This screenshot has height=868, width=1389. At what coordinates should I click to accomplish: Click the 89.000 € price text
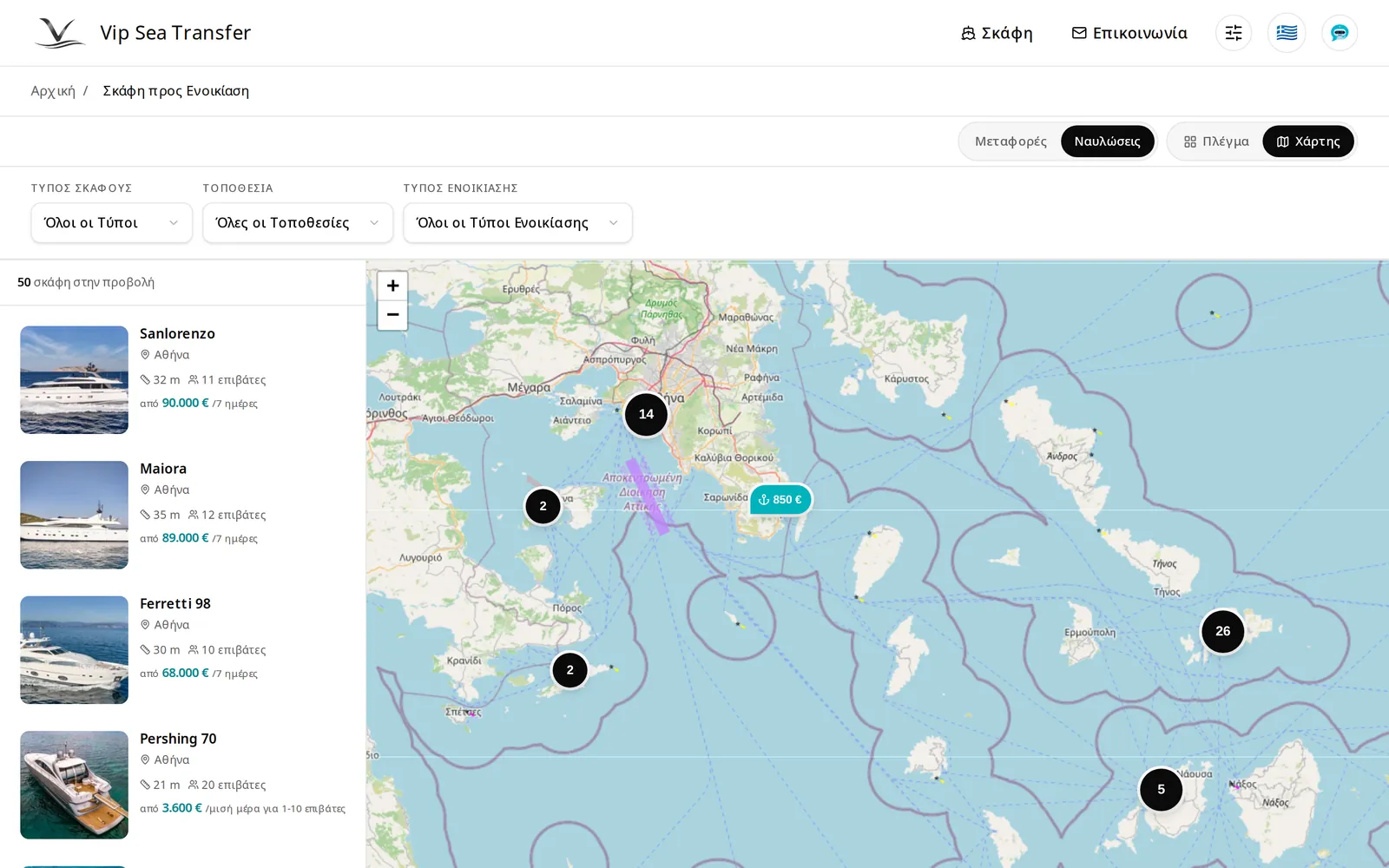point(185,538)
